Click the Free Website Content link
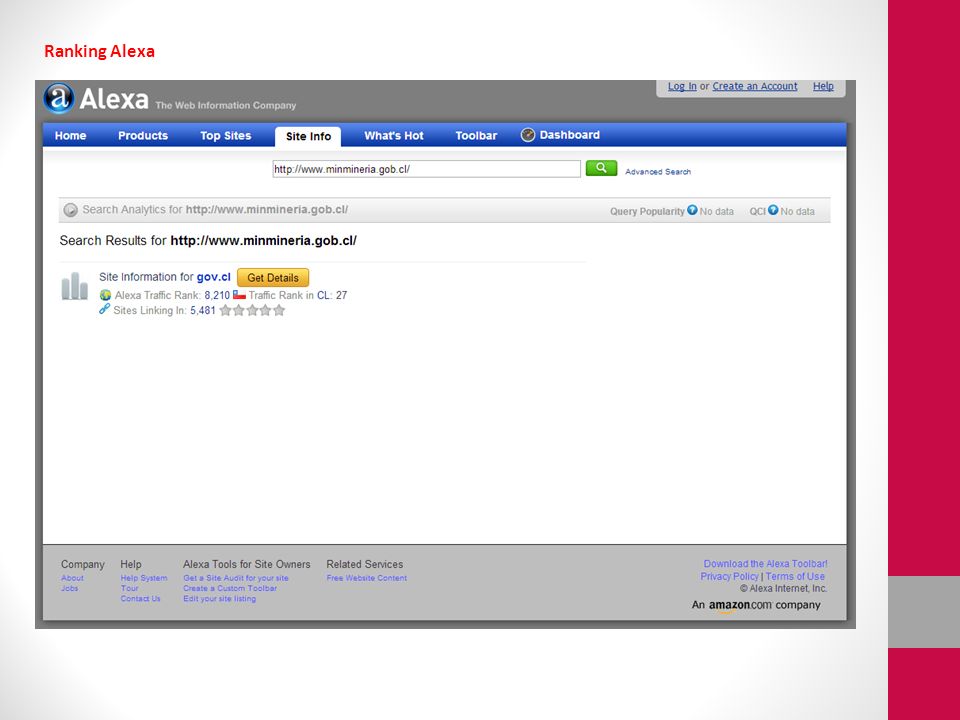The image size is (960, 720). 367,578
